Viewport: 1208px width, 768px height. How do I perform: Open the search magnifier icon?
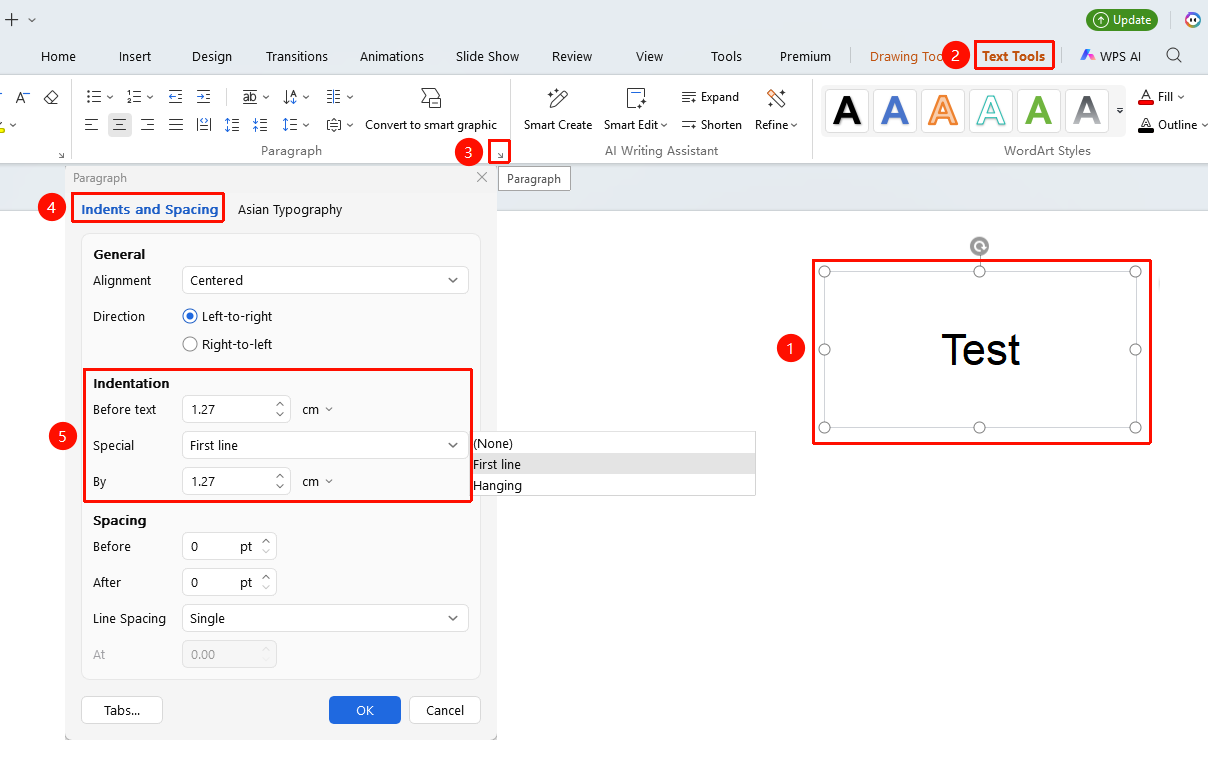[x=1175, y=56]
